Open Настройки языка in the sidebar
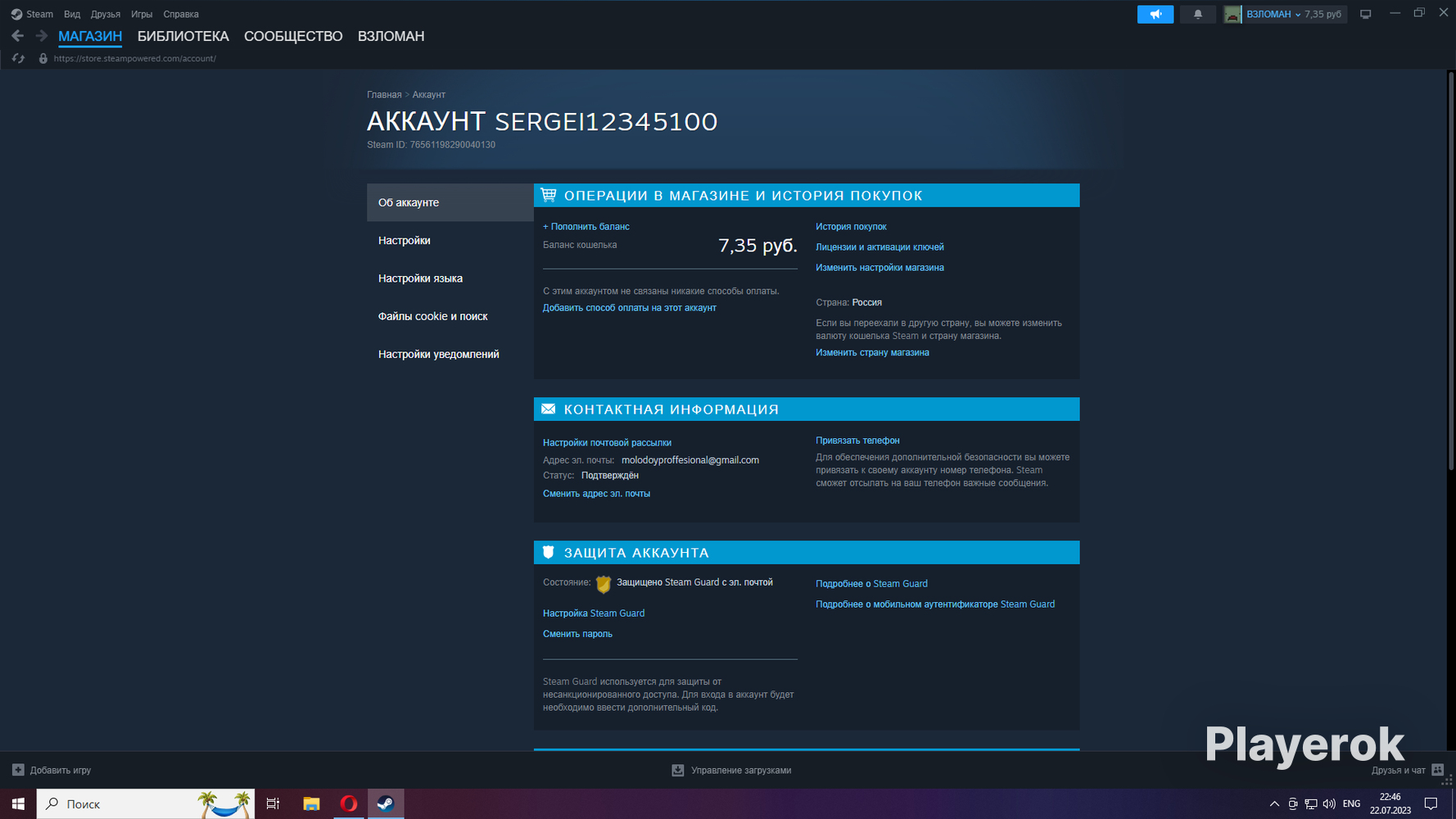The width and height of the screenshot is (1456, 819). (450, 278)
